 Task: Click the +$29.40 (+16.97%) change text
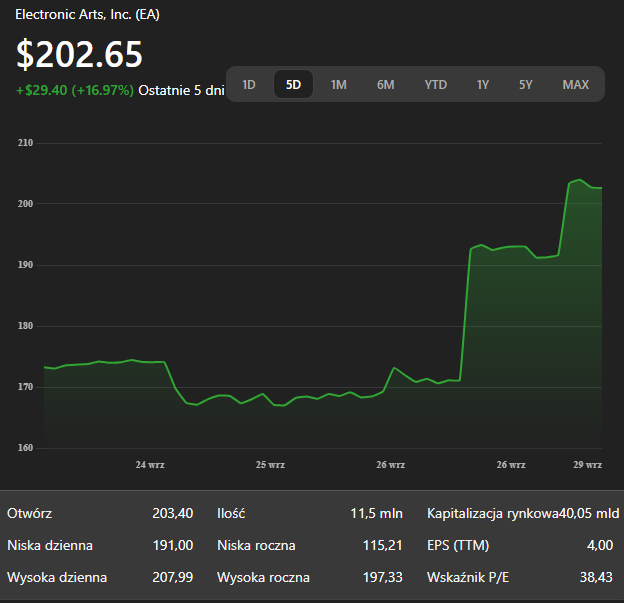click(x=75, y=90)
